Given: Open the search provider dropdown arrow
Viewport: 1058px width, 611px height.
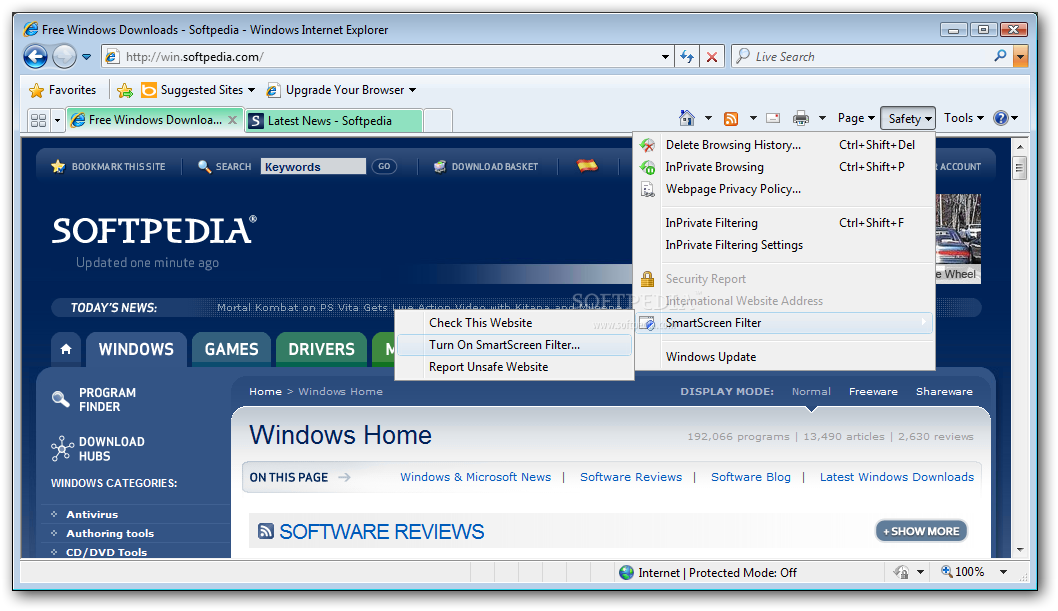Looking at the screenshot, I should click(x=1021, y=57).
